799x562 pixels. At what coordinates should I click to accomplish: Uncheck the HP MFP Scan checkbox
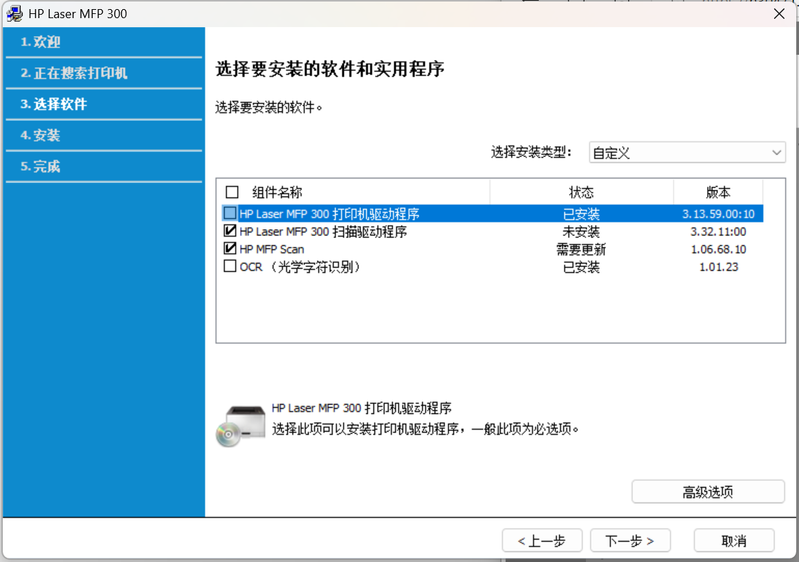coord(230,249)
